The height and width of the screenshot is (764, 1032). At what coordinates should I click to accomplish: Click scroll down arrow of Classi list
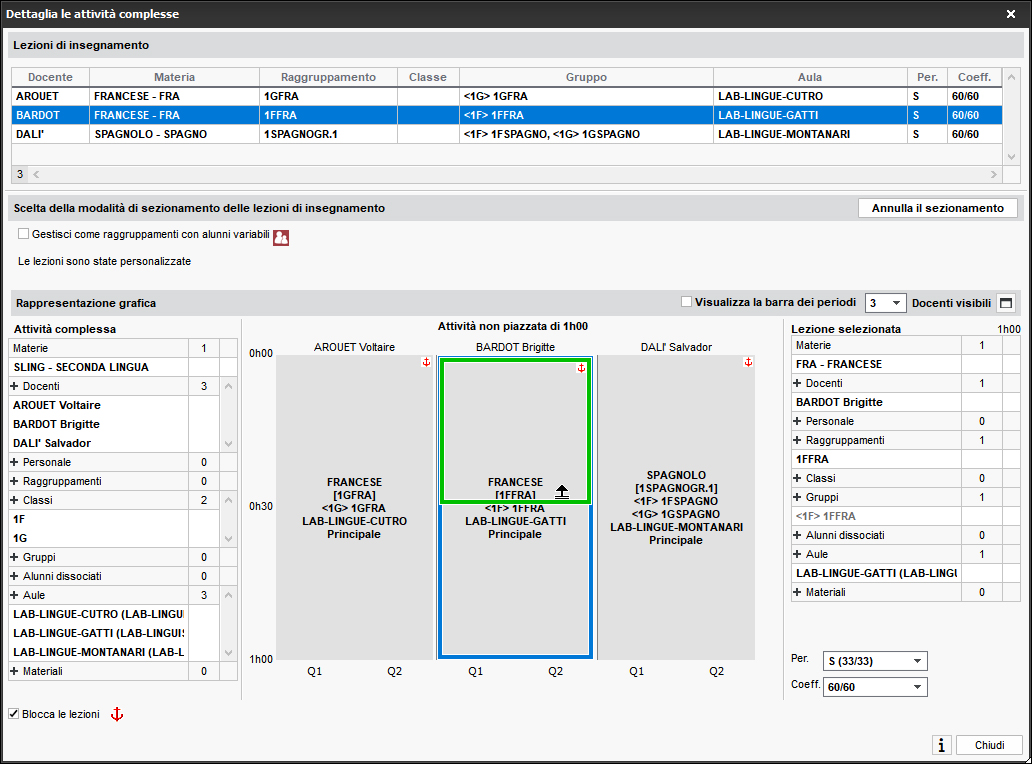click(228, 538)
